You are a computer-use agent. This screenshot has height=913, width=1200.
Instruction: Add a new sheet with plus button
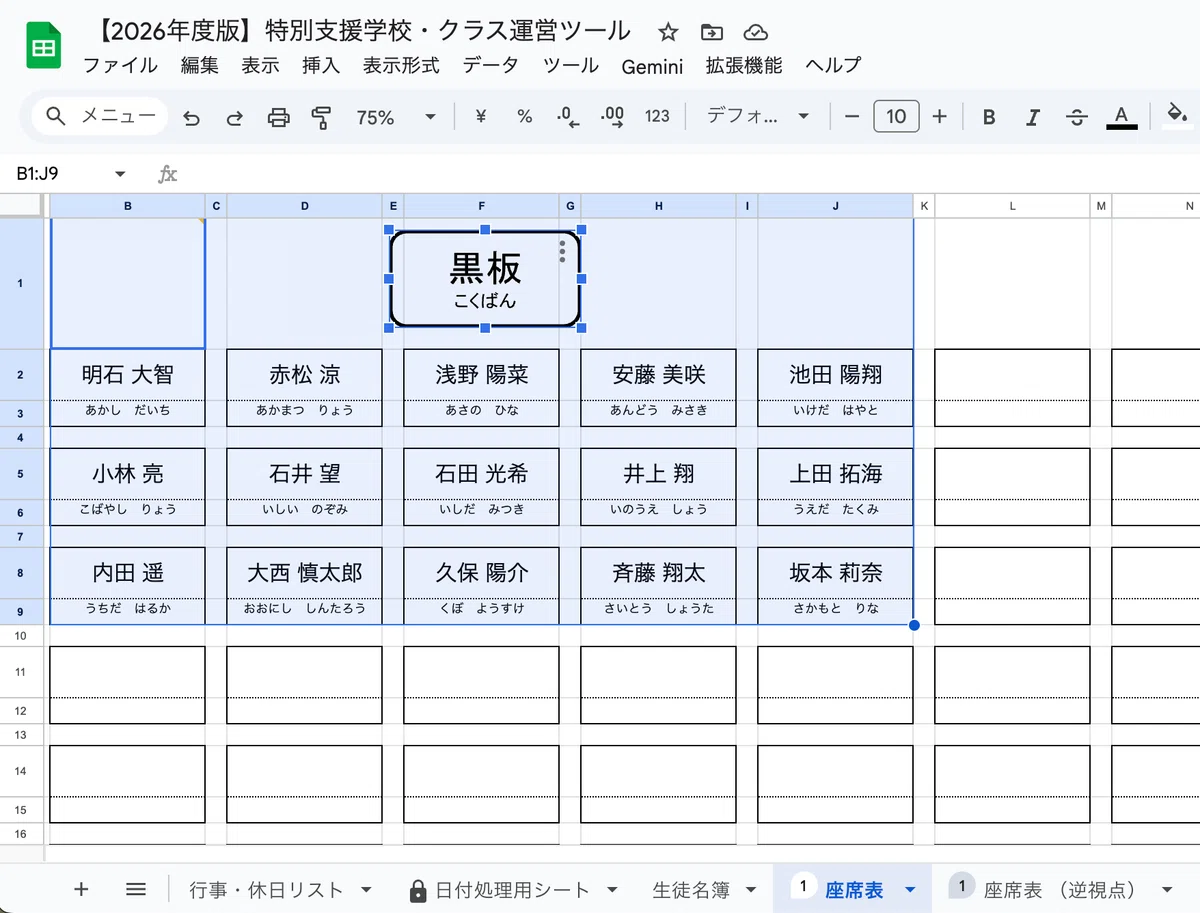82,889
